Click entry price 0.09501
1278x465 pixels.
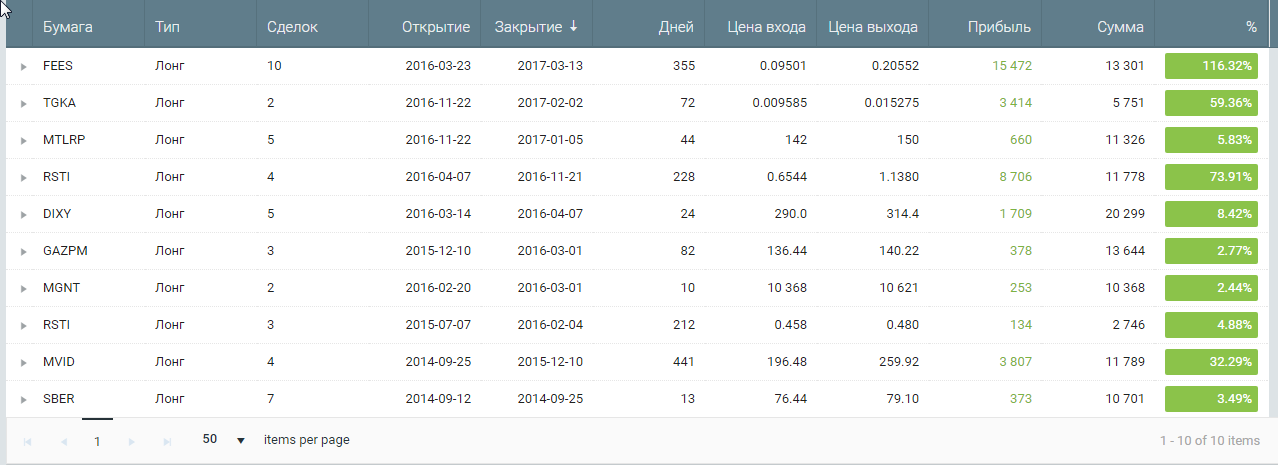782,66
